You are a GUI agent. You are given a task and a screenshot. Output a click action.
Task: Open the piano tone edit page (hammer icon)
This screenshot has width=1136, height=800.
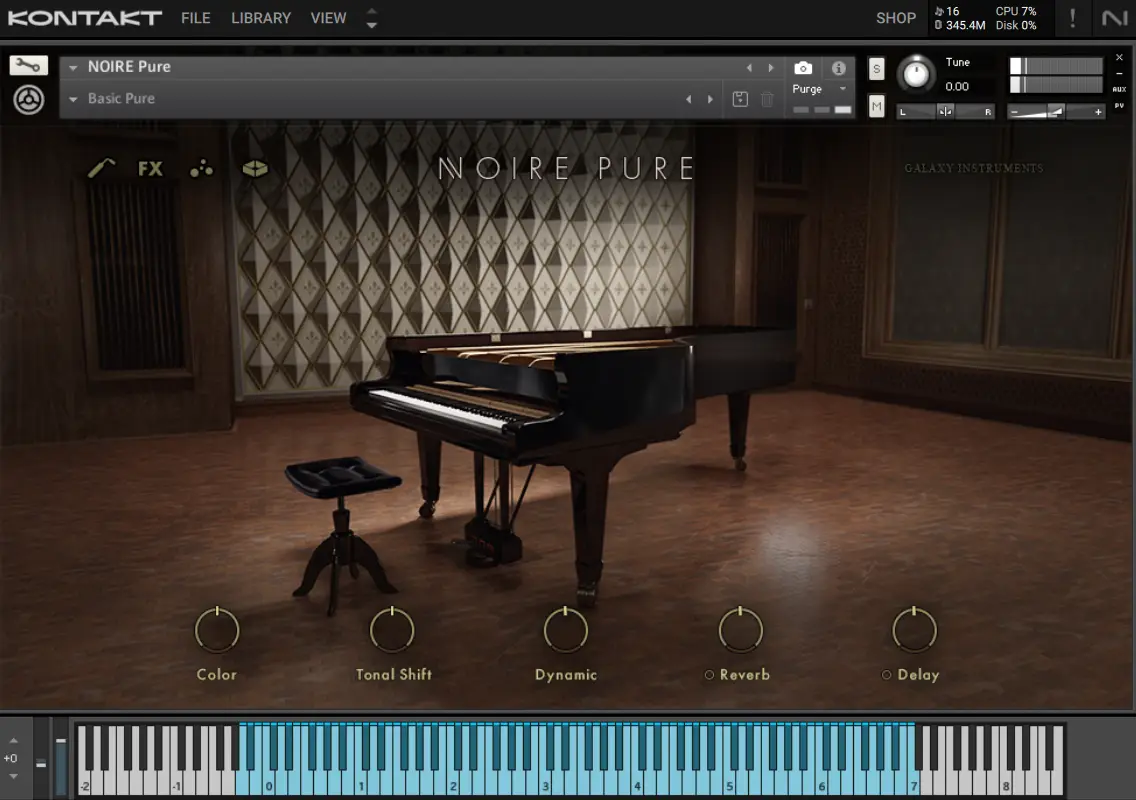101,169
